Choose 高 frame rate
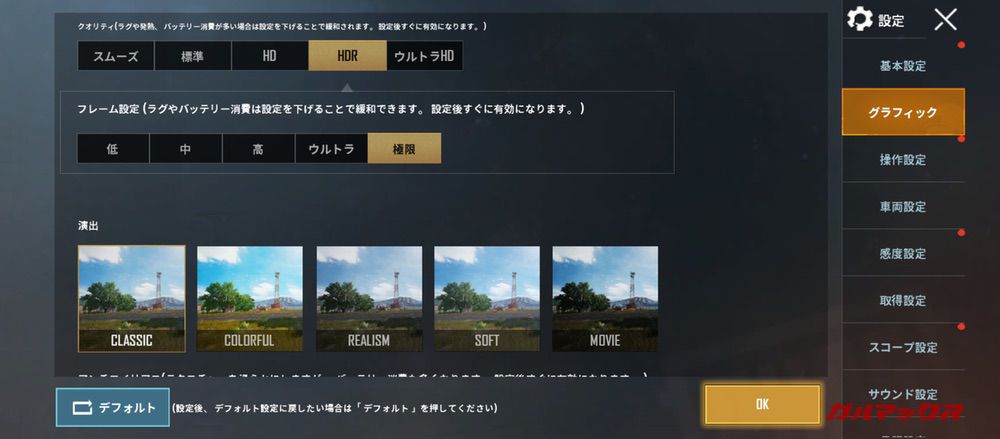Image resolution: width=1000 pixels, height=439 pixels. click(x=258, y=148)
